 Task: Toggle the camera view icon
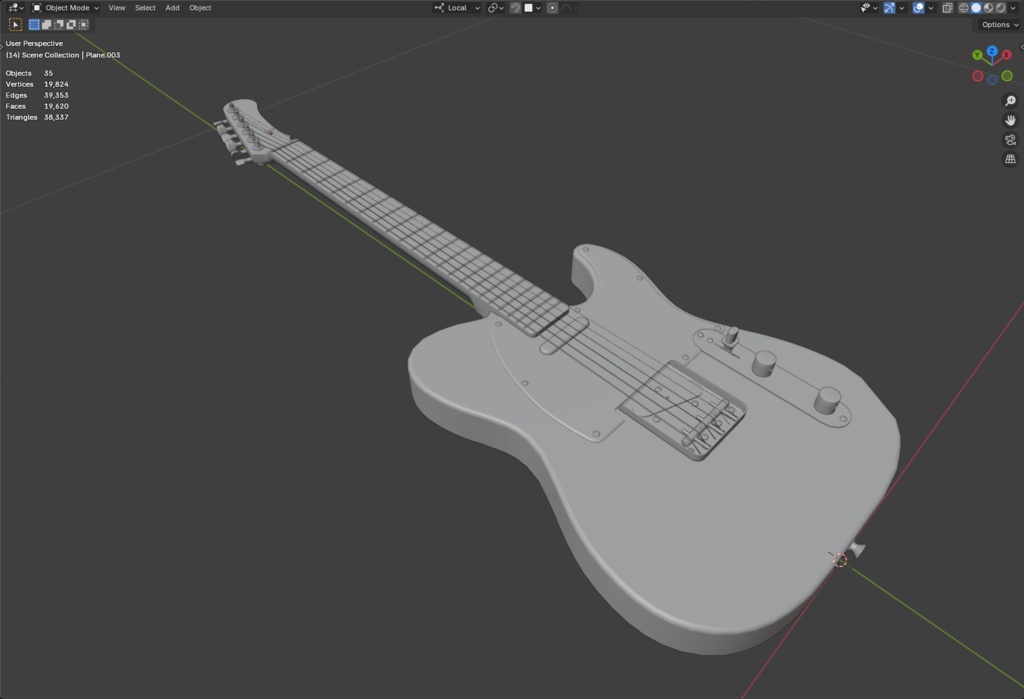pos(1010,140)
